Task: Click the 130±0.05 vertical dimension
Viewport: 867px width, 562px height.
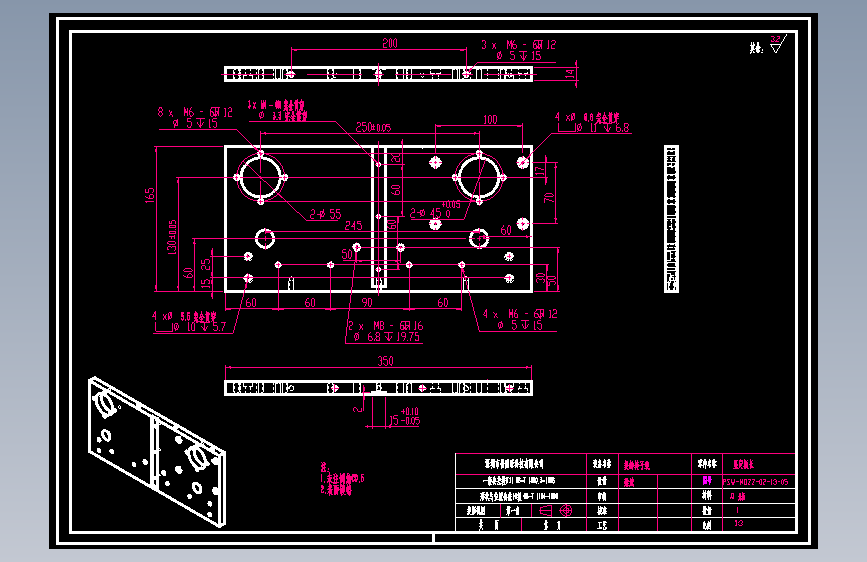Action: coord(172,237)
